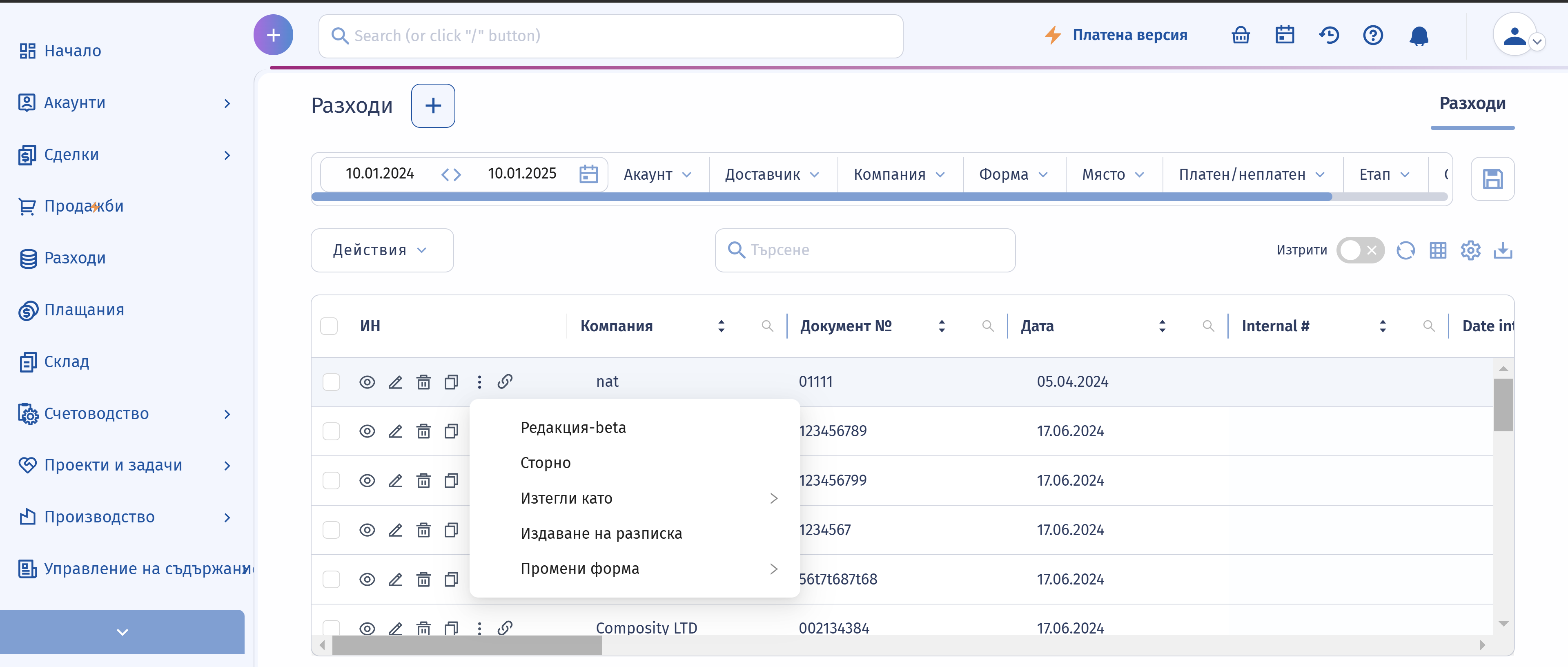
Task: Open the Изтегли като submenu
Action: 635,498
